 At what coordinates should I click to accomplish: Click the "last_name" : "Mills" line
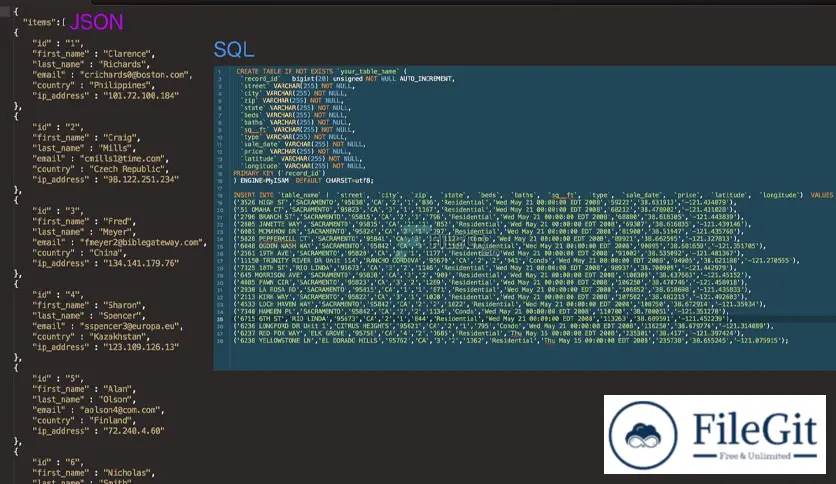coord(84,148)
